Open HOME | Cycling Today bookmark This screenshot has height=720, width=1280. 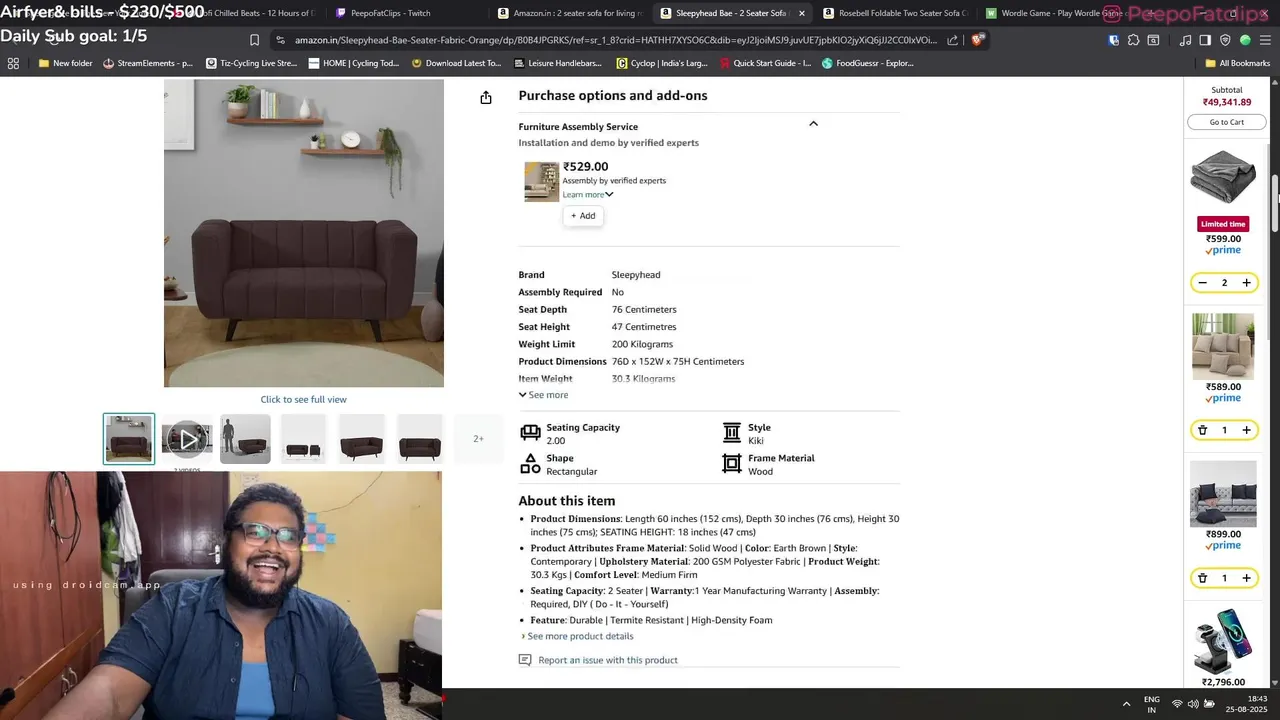pyautogui.click(x=354, y=63)
